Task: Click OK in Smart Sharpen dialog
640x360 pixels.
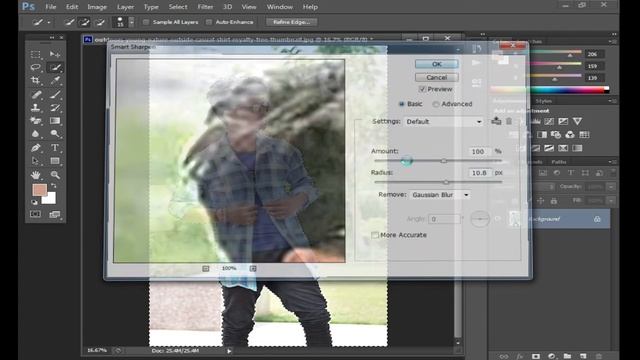Action: [437, 64]
